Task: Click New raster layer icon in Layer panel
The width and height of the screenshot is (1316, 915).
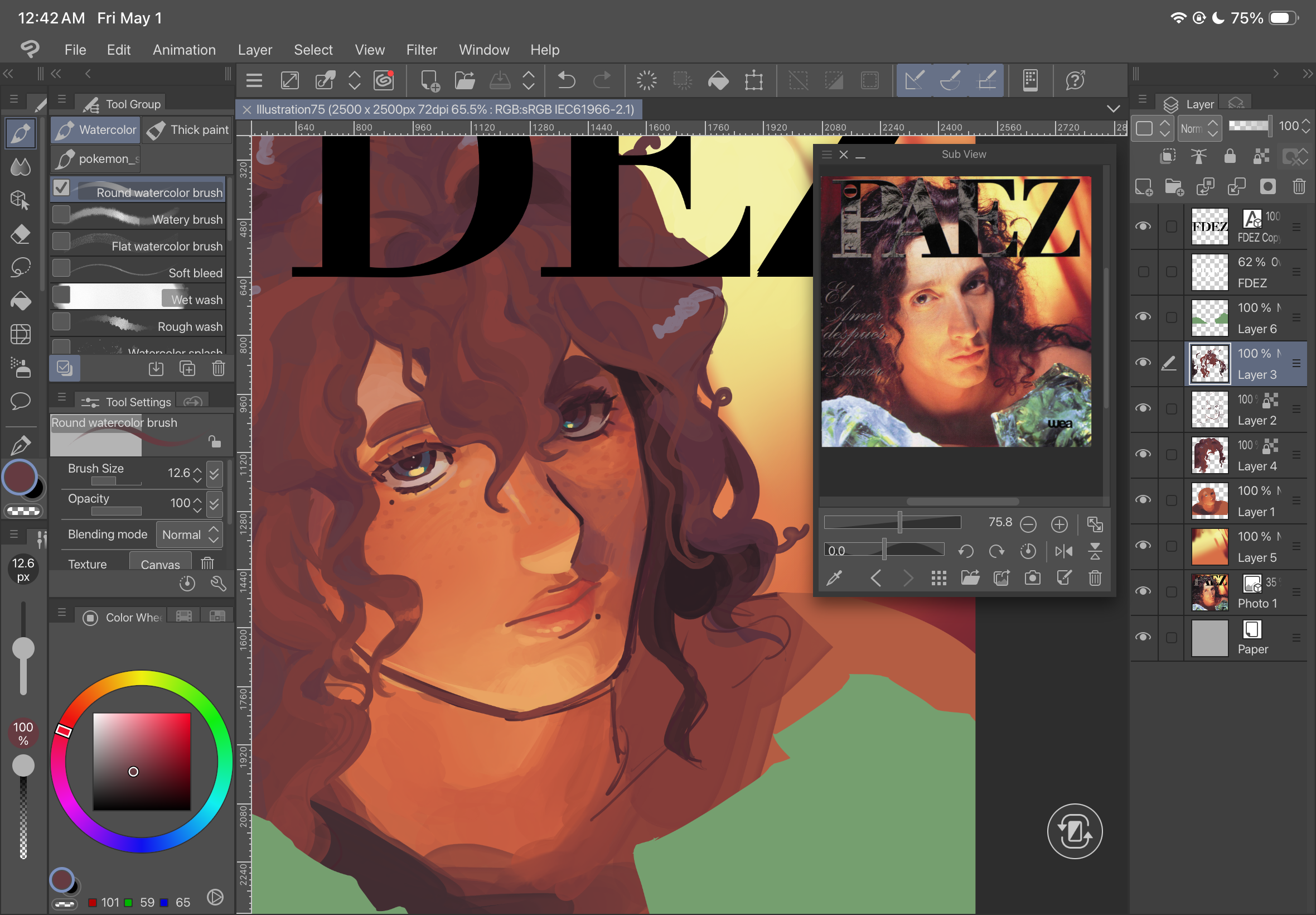Action: tap(1144, 187)
